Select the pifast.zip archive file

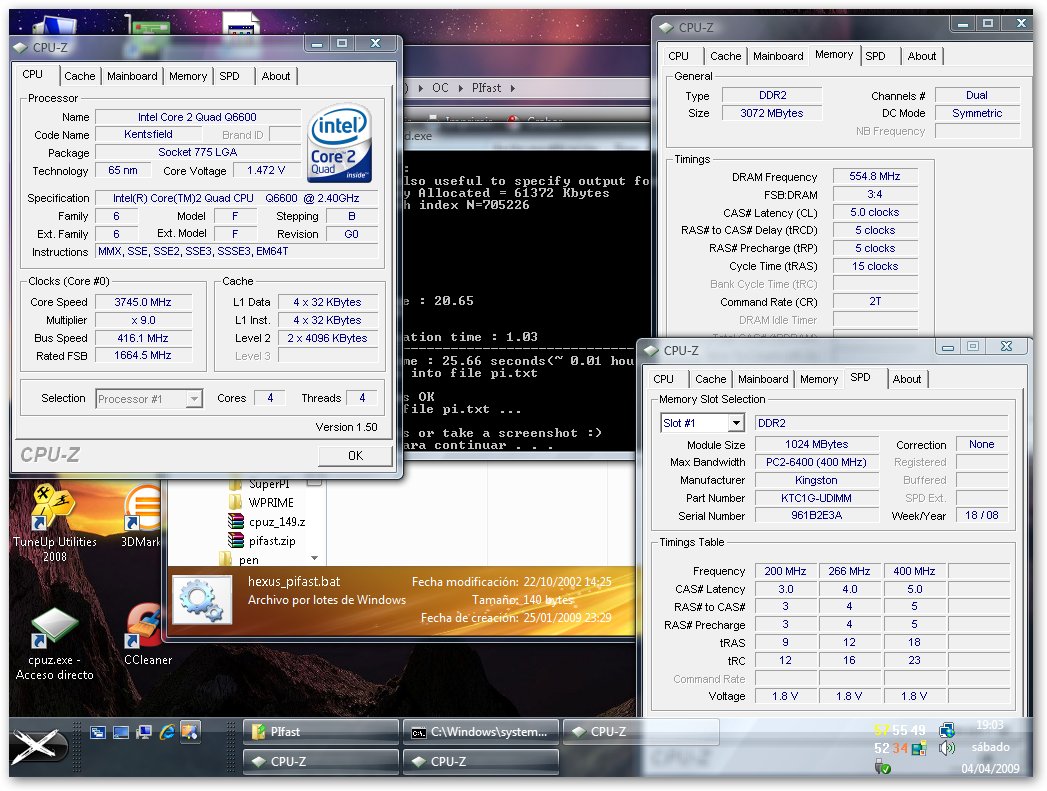click(x=262, y=541)
